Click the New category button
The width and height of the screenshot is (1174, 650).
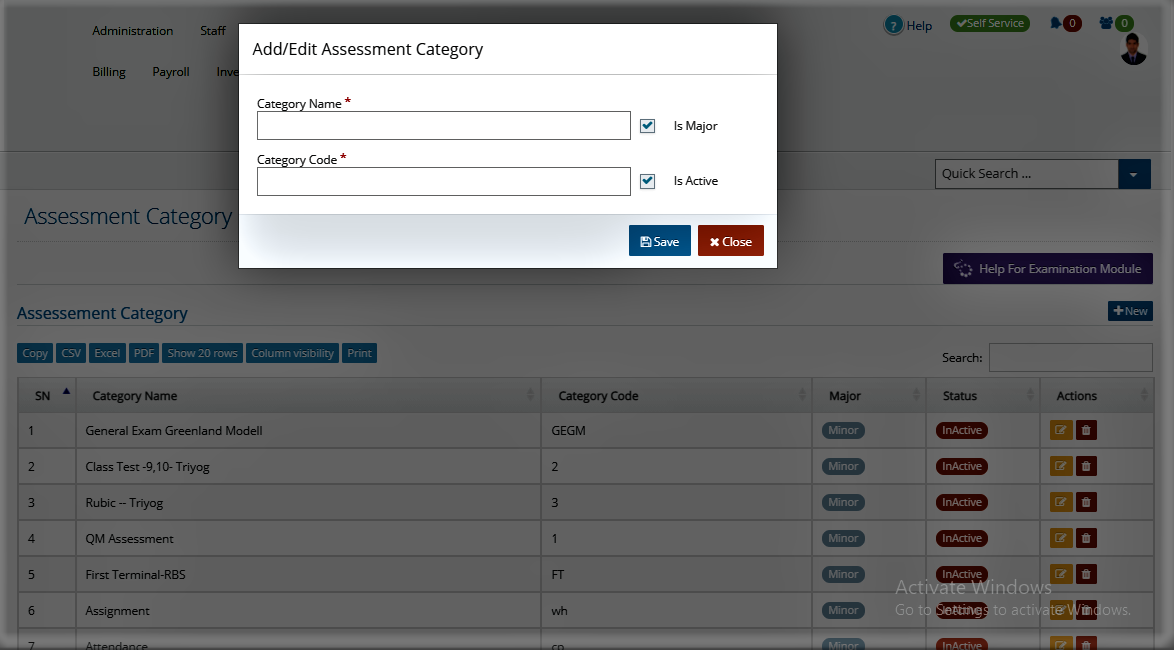pos(1130,311)
